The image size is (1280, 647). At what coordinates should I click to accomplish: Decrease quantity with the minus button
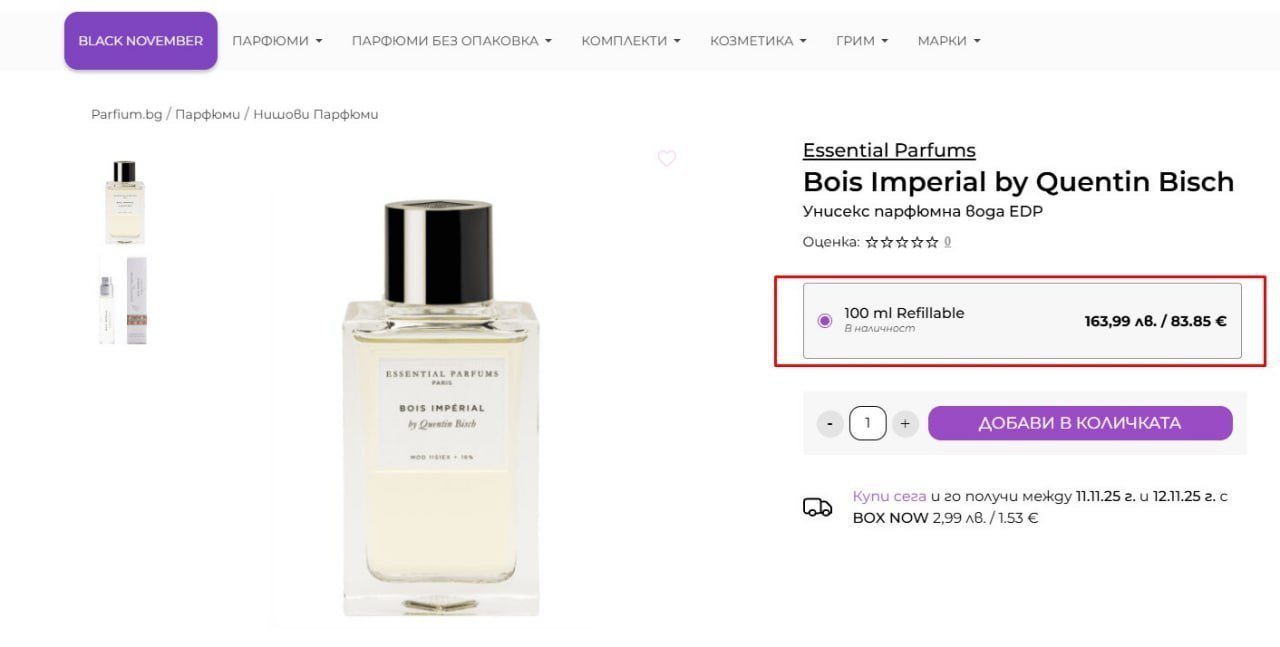coord(830,423)
